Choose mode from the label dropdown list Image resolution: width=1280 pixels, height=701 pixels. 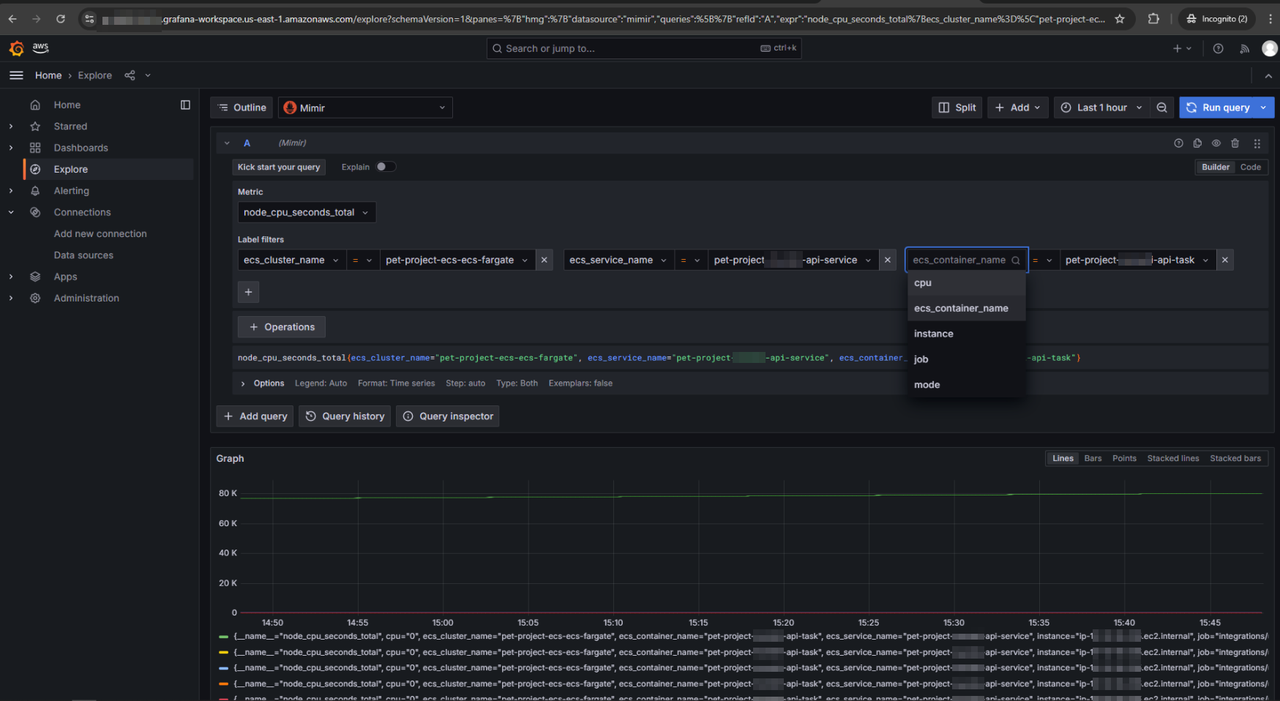tap(966, 385)
